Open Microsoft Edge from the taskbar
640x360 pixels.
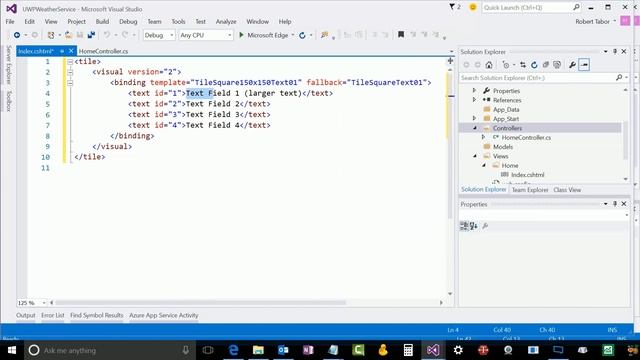[233, 350]
